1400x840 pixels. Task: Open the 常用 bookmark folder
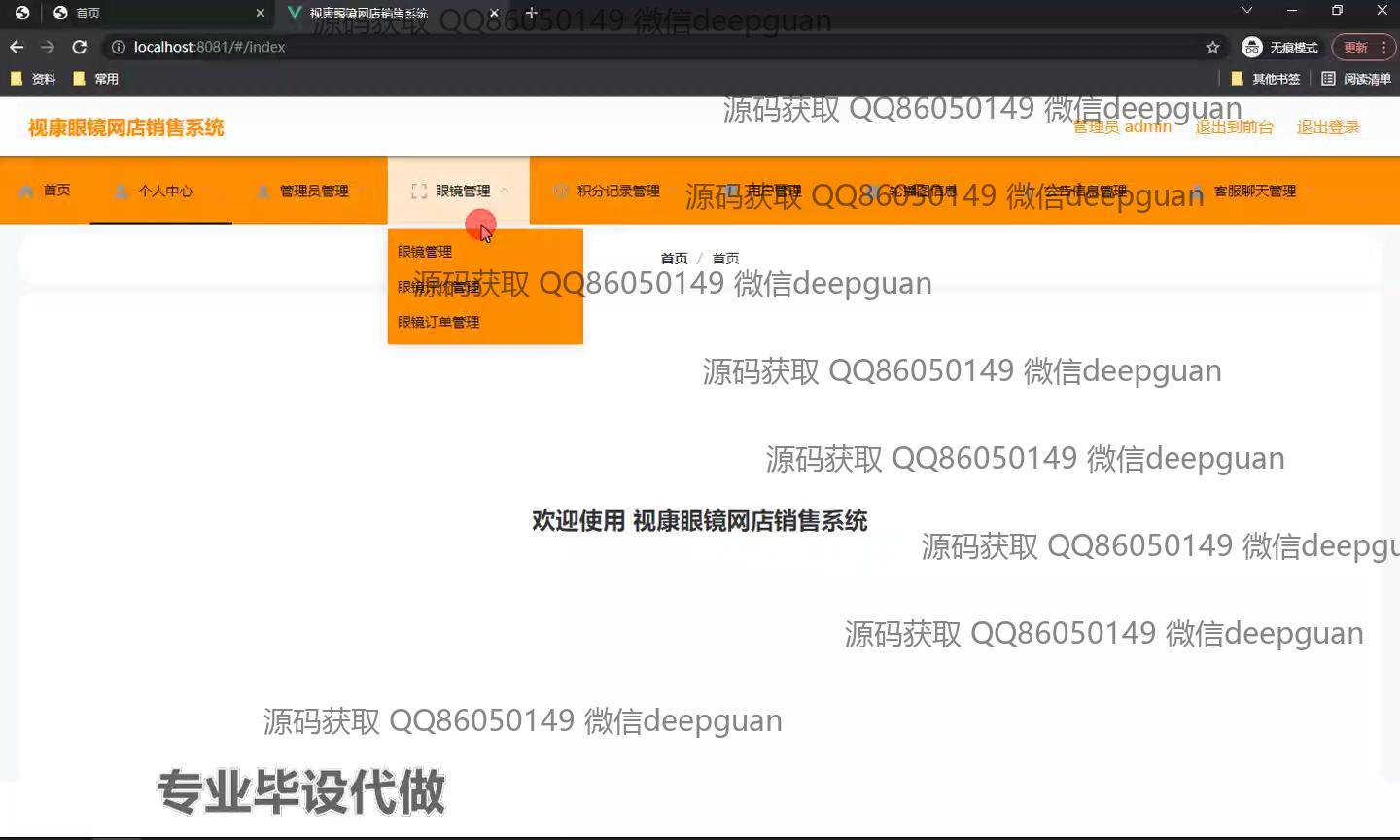96,79
